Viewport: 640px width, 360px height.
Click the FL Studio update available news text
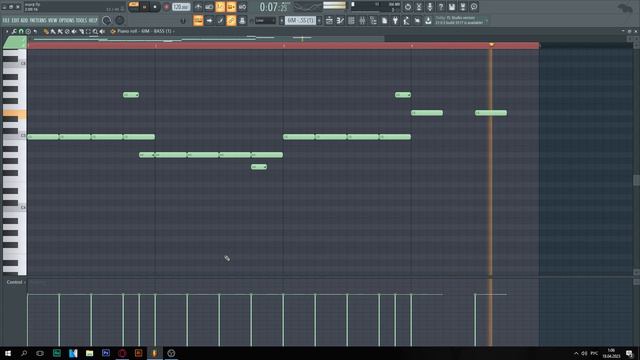pyautogui.click(x=459, y=20)
